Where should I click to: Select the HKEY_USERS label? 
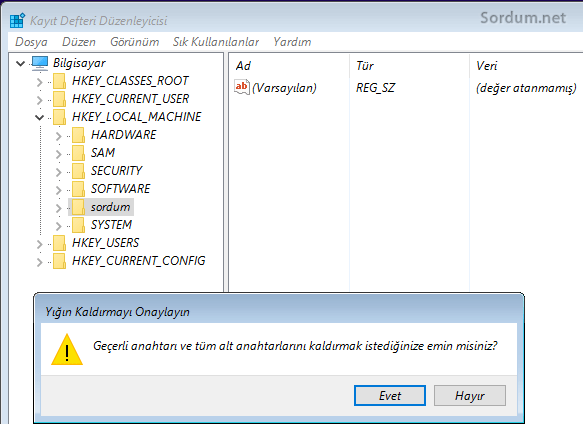click(105, 242)
